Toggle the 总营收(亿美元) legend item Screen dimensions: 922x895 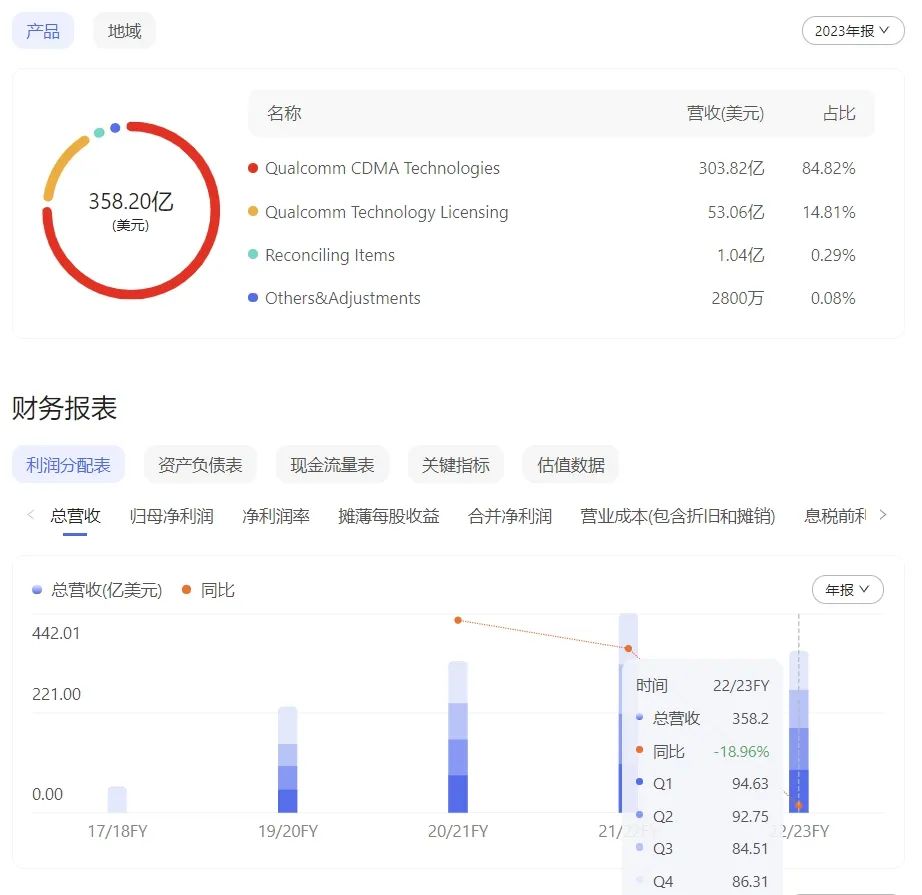[x=97, y=590]
